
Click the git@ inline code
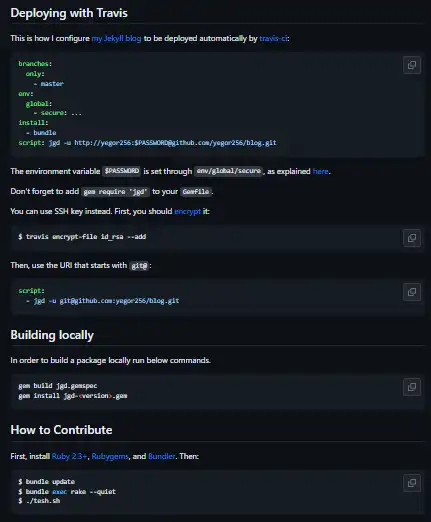139,266
